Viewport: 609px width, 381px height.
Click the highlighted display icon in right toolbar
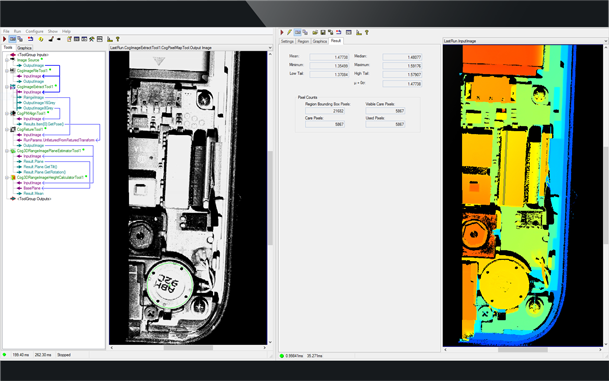tap(298, 33)
